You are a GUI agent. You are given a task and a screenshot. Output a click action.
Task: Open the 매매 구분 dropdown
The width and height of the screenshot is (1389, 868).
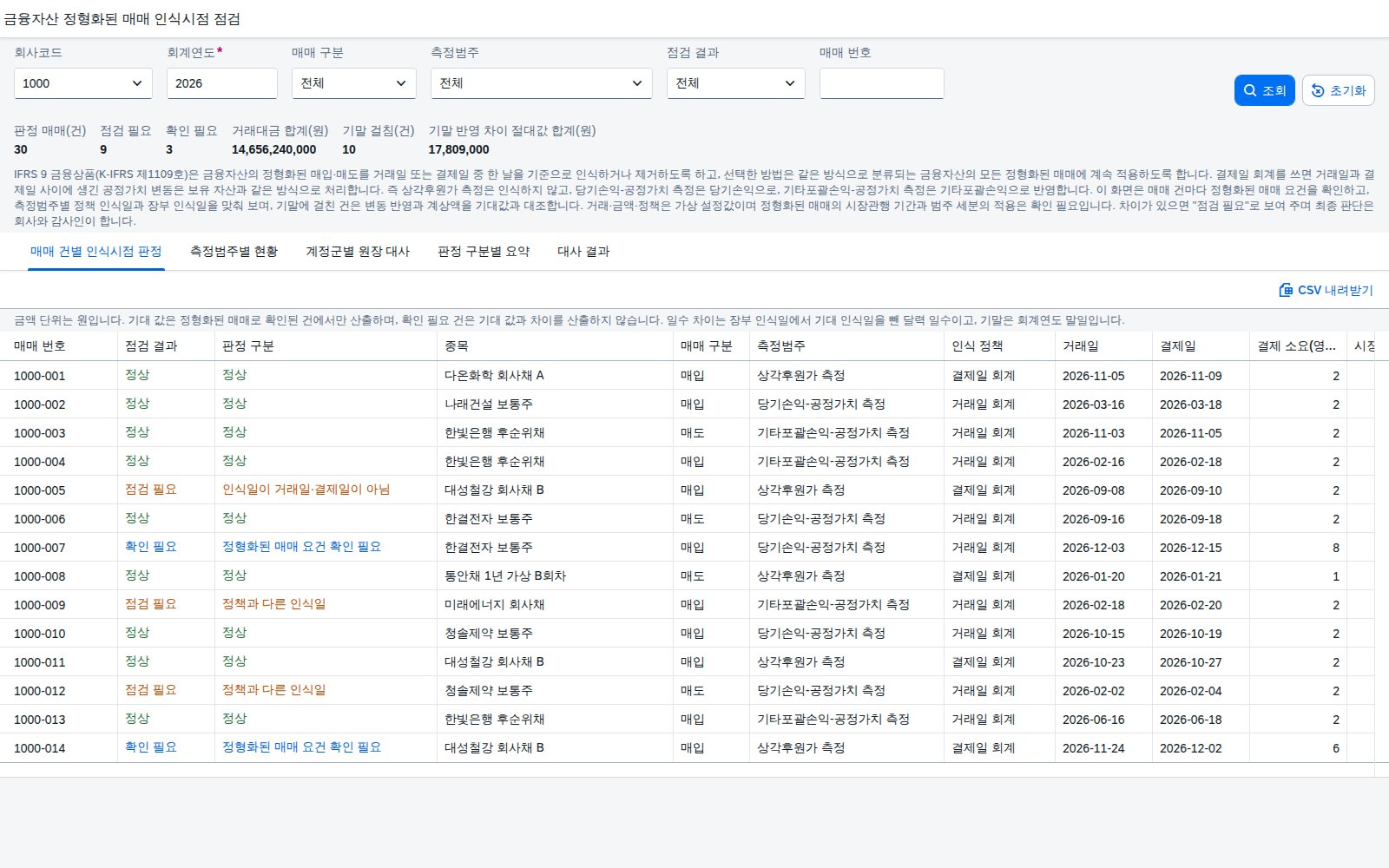click(354, 83)
